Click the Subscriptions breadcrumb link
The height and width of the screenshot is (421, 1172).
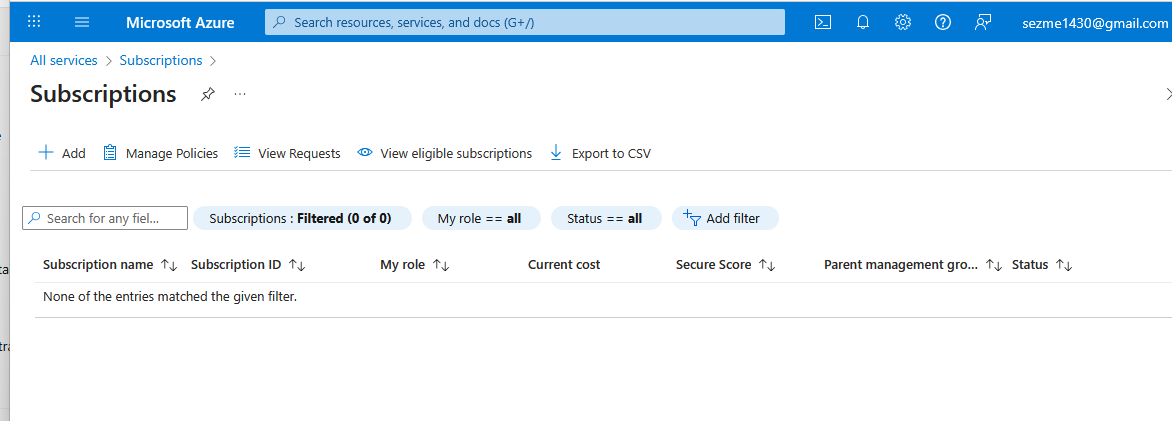(x=161, y=61)
